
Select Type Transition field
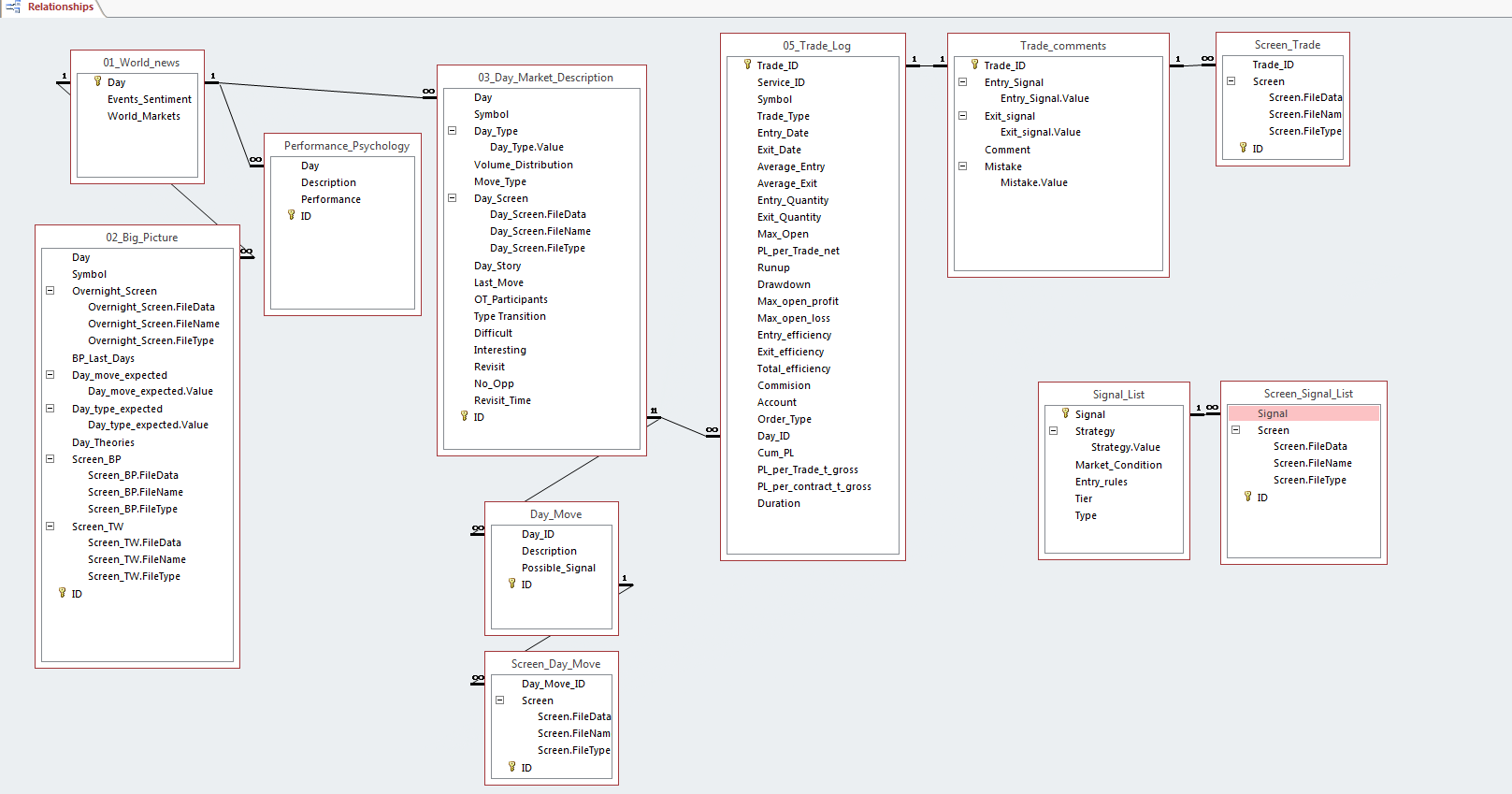pos(510,316)
